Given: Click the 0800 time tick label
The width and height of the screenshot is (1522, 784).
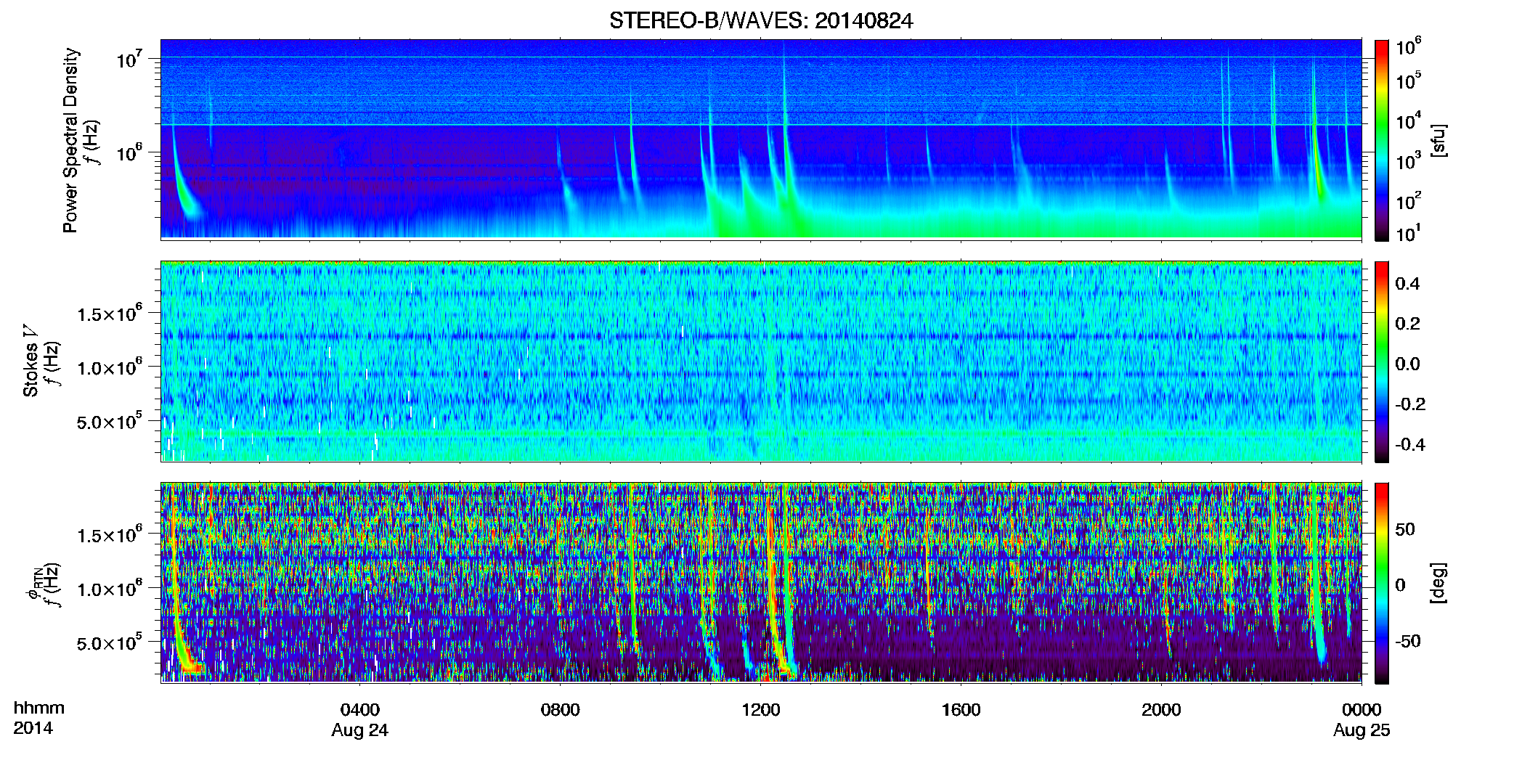Looking at the screenshot, I should [x=561, y=709].
